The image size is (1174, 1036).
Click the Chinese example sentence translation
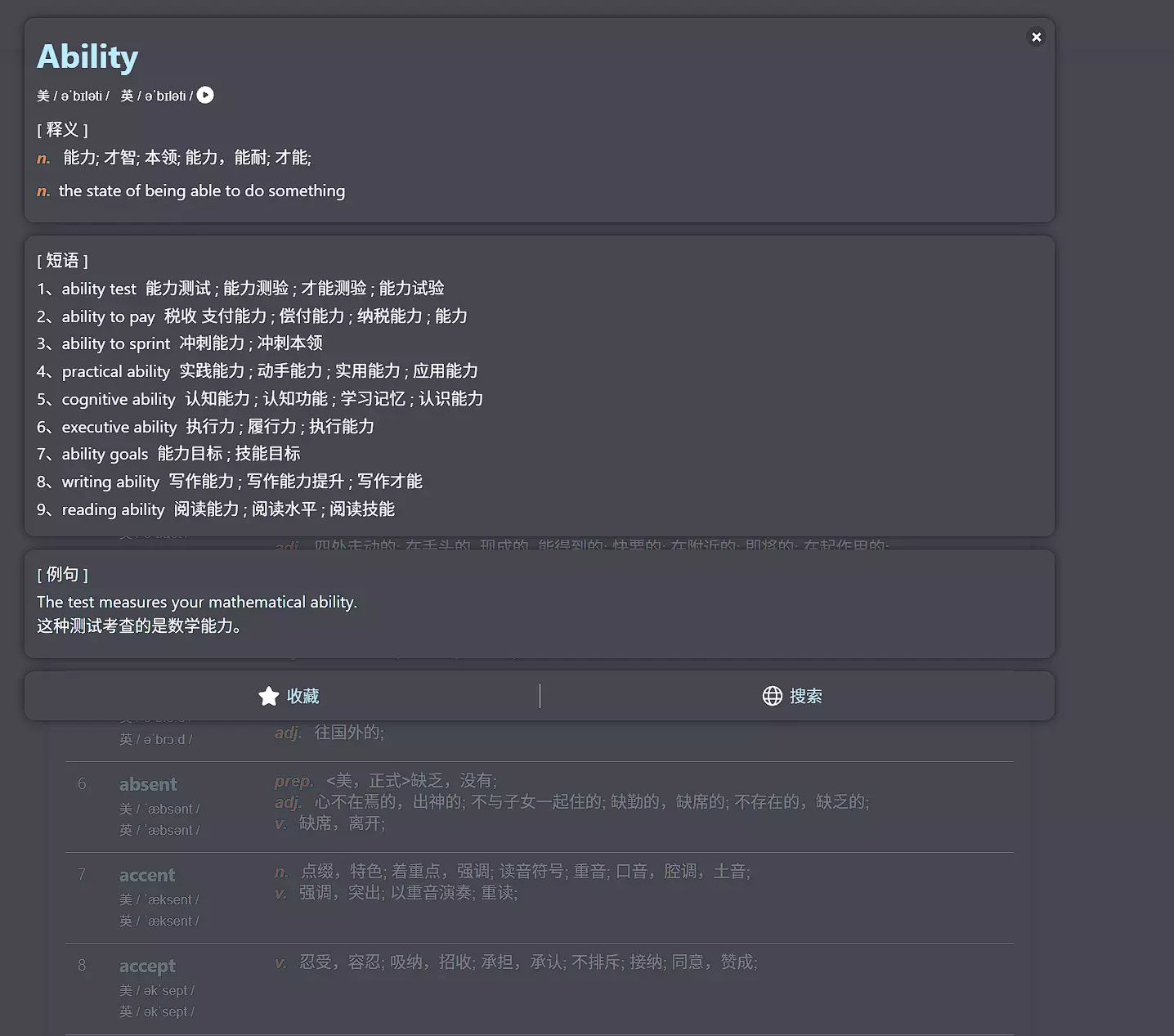point(139,626)
